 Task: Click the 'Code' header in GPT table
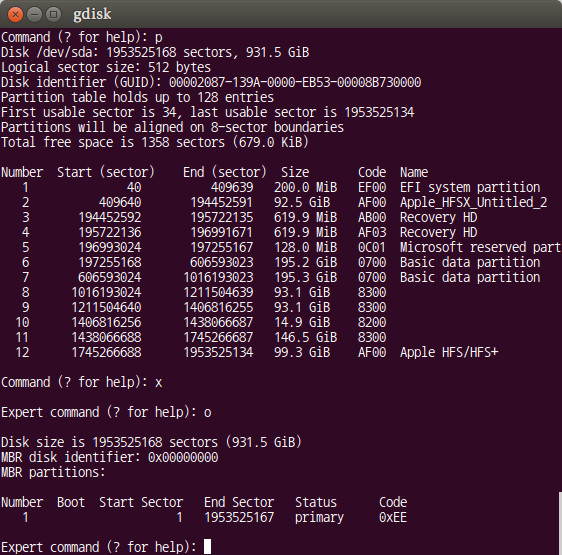pos(372,172)
